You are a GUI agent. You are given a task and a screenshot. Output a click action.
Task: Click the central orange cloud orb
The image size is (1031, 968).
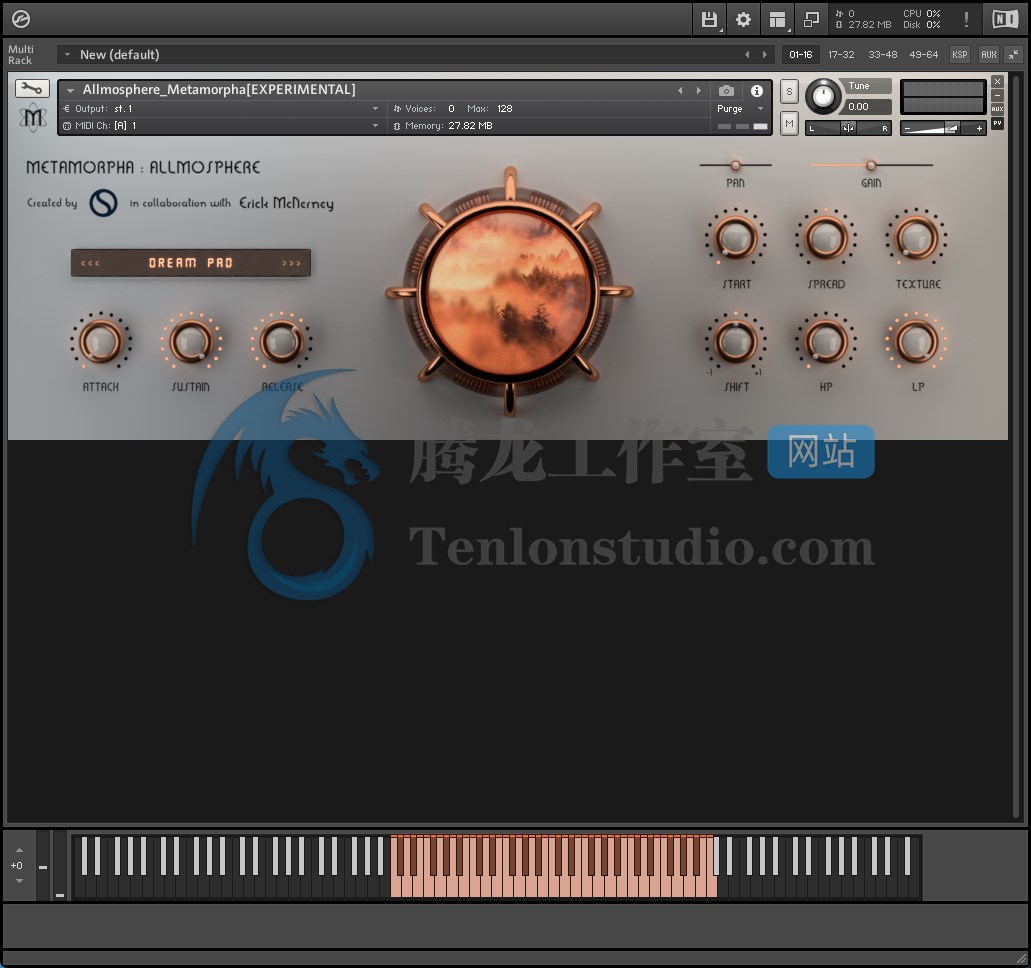pyautogui.click(x=509, y=292)
